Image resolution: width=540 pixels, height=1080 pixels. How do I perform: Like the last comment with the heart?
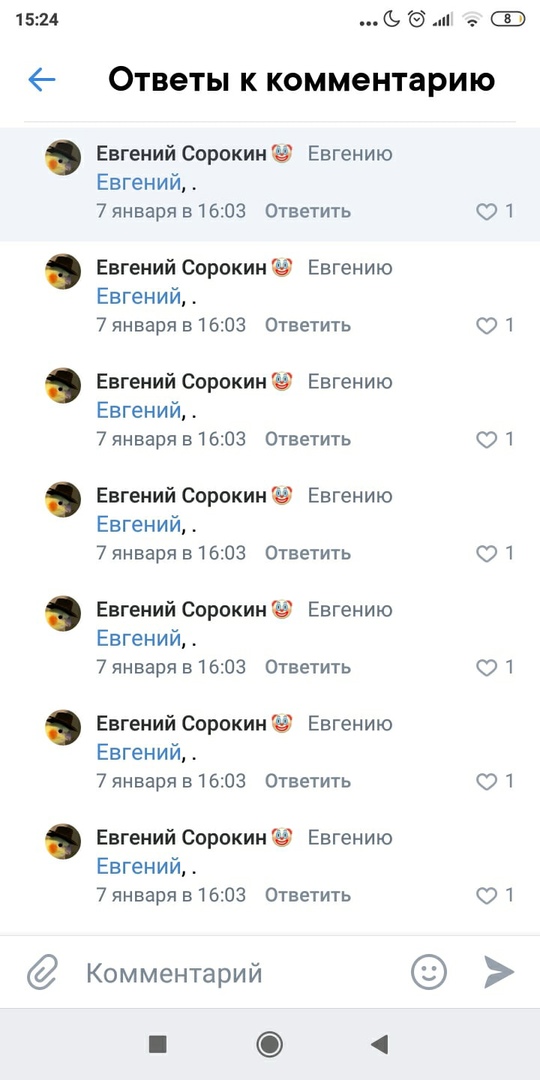(x=486, y=895)
